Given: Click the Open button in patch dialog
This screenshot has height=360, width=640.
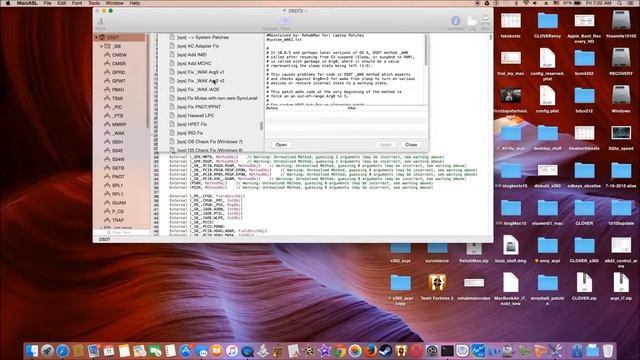Looking at the screenshot, I should pyautogui.click(x=281, y=144).
